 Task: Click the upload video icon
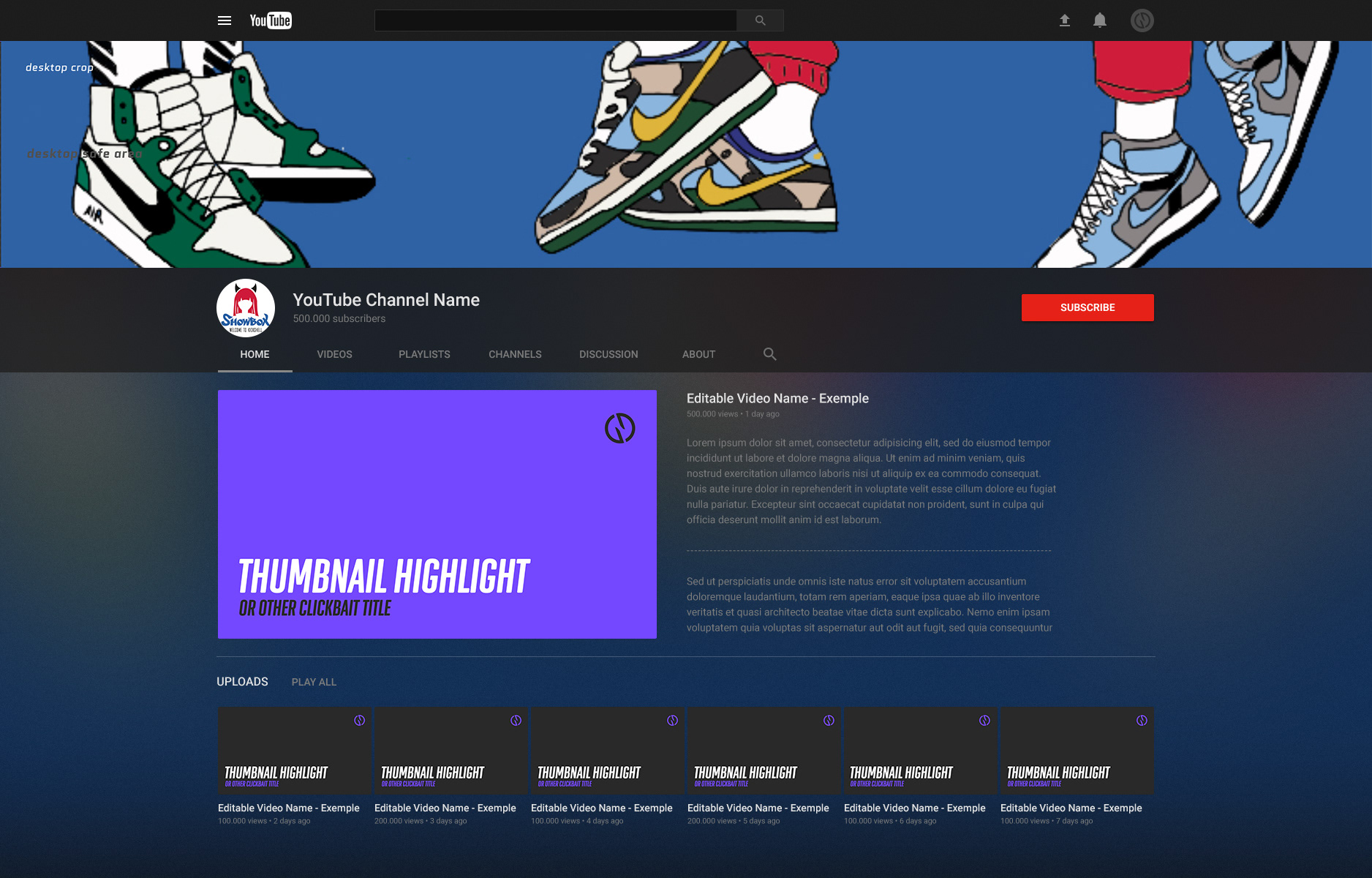(1065, 20)
